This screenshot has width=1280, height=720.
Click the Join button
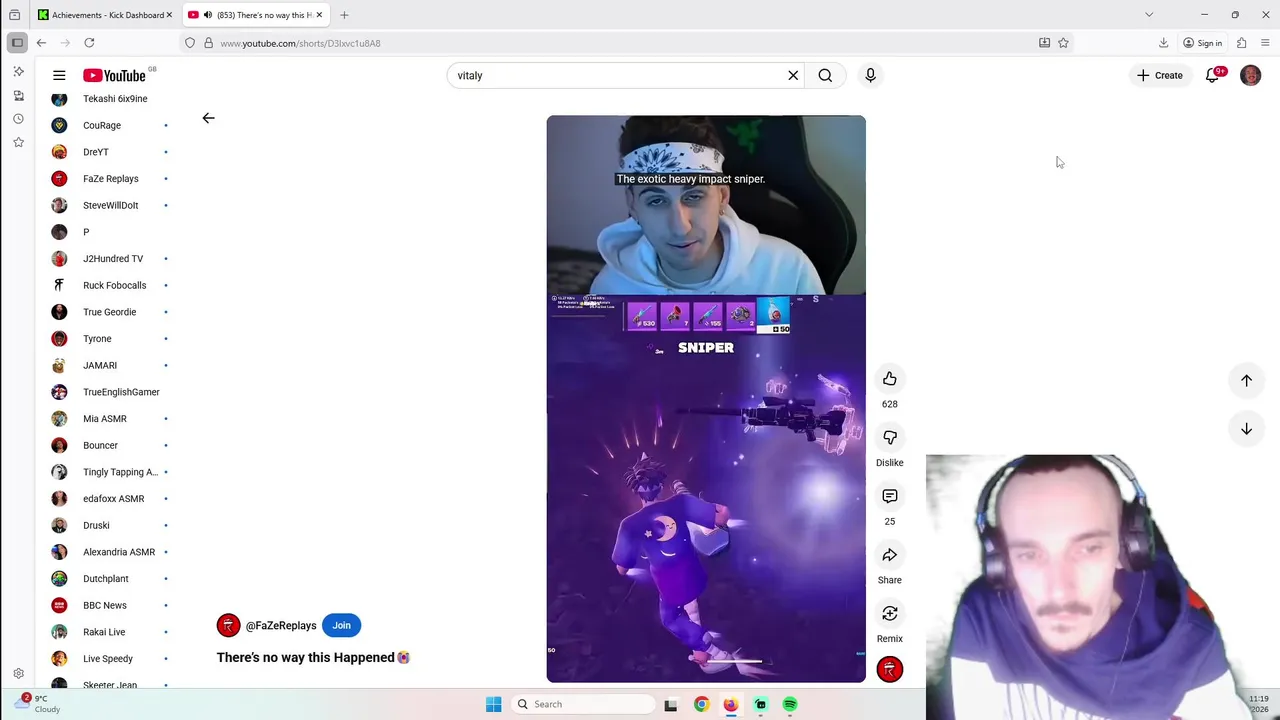341,626
